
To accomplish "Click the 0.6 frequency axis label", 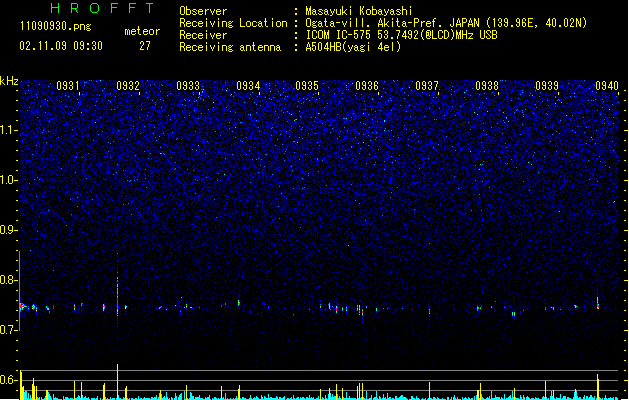I will click(x=9, y=380).
